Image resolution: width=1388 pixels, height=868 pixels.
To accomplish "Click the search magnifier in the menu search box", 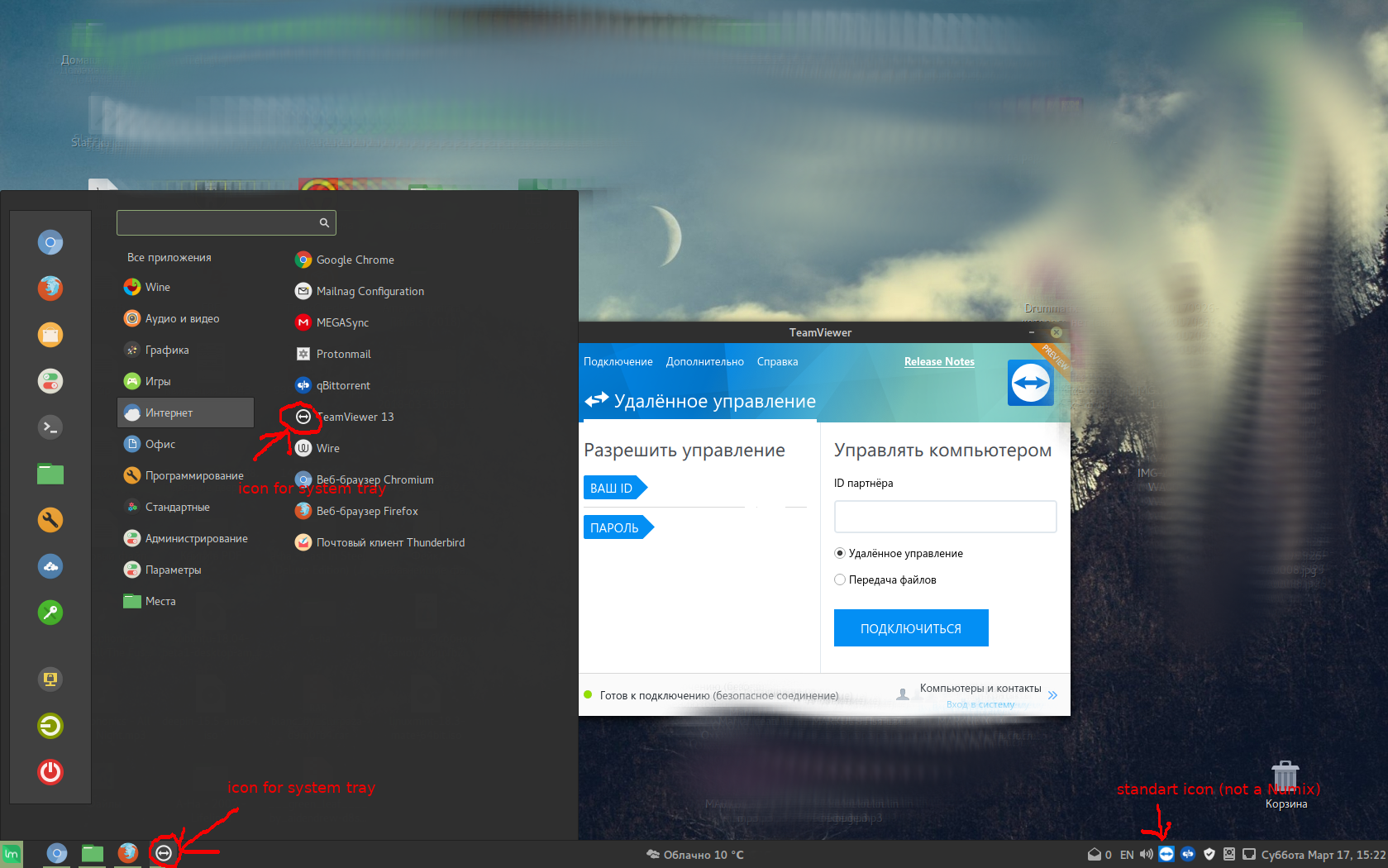I will (325, 222).
